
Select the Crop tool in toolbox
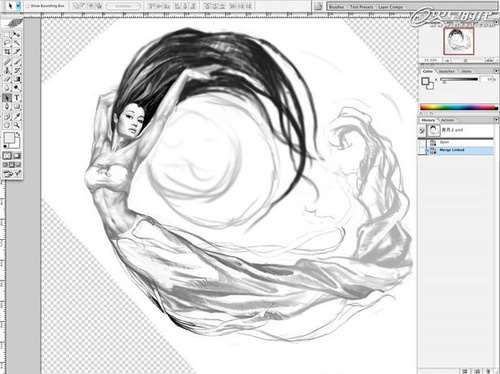[7, 52]
